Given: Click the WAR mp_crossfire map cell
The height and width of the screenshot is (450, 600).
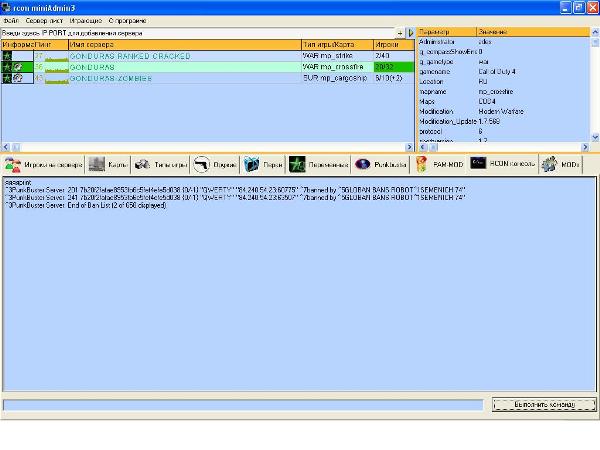Looking at the screenshot, I should 337,67.
